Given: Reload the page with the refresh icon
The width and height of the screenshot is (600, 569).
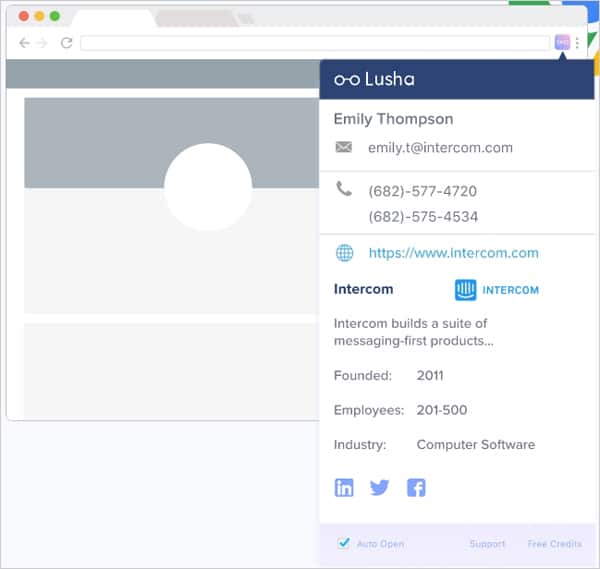Looking at the screenshot, I should point(66,43).
